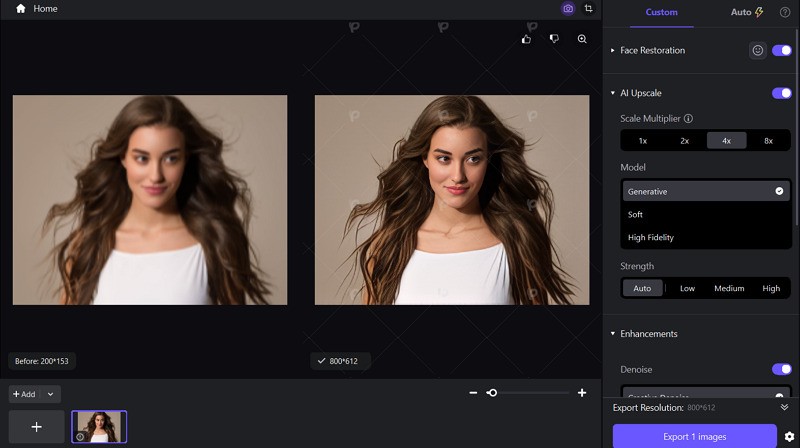Click the 800*612 result size badge
Viewport: 800px width, 448px height.
338,361
